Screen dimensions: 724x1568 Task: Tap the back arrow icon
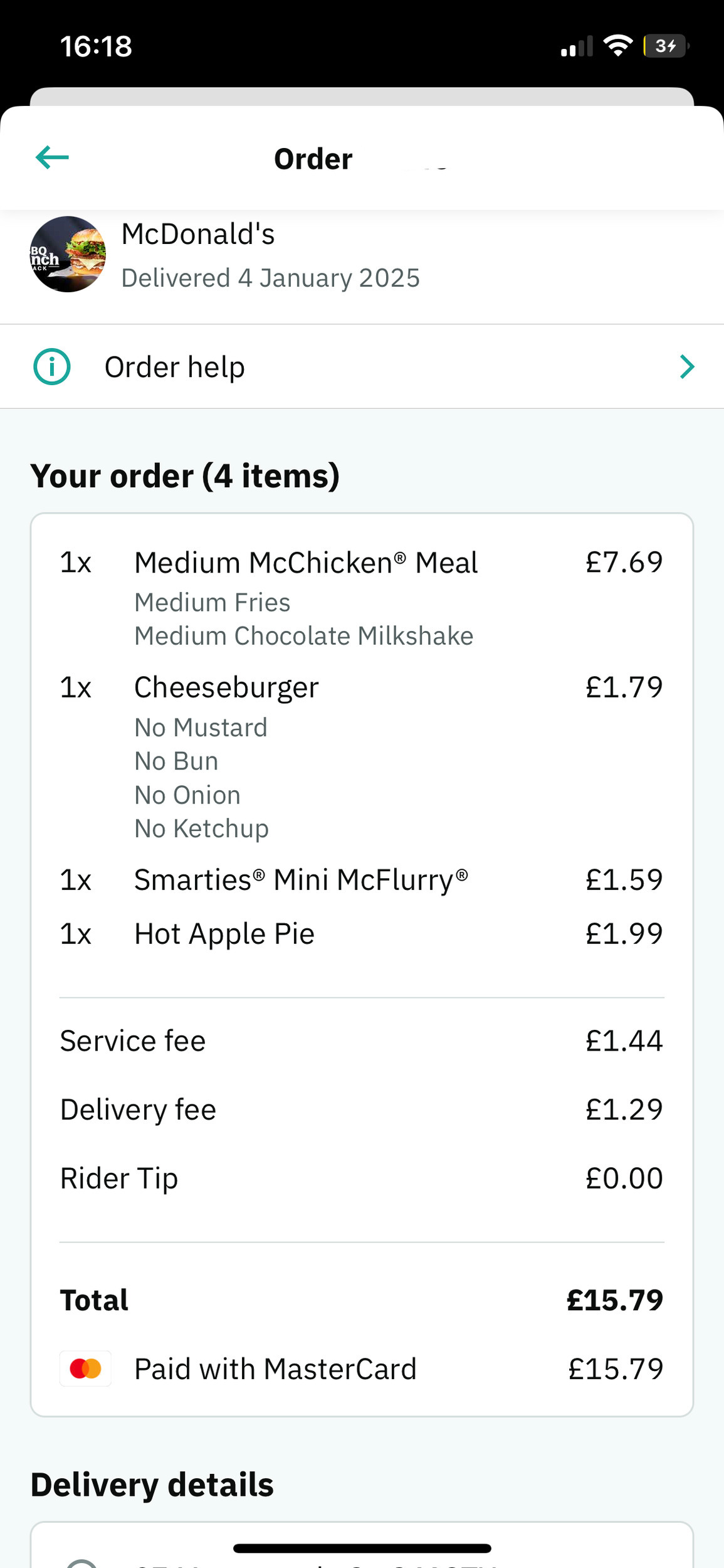click(52, 157)
